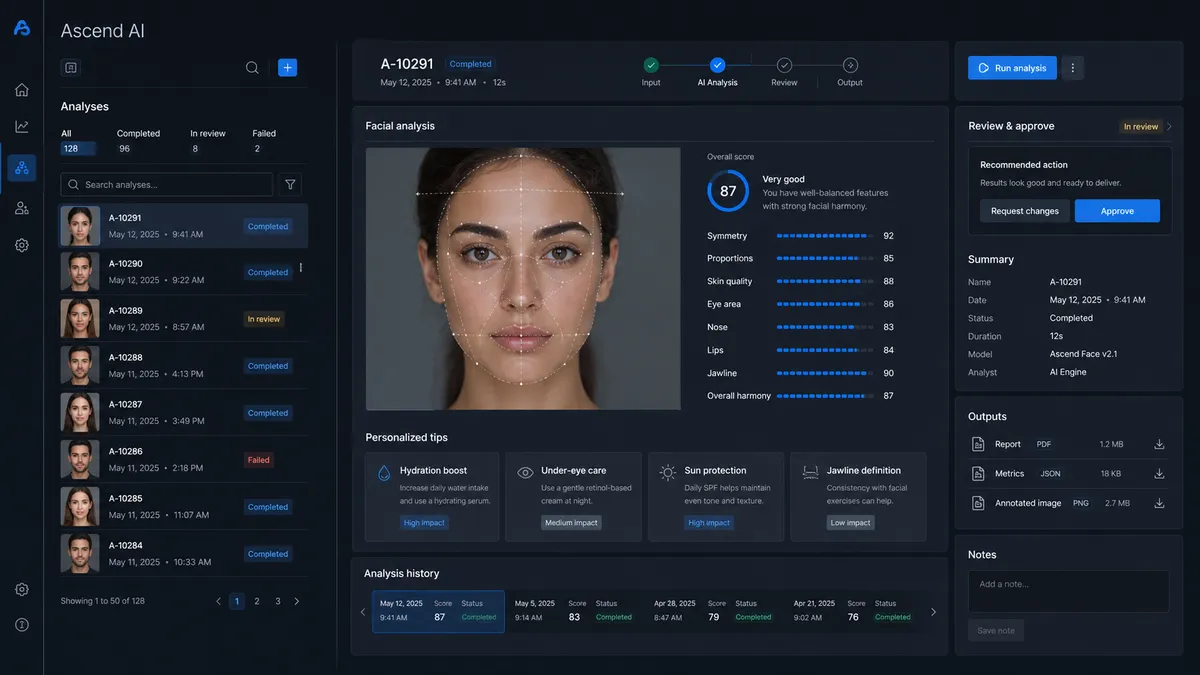Image resolution: width=1200 pixels, height=675 pixels.
Task: Filter analyses by Failed
Action: click(264, 141)
